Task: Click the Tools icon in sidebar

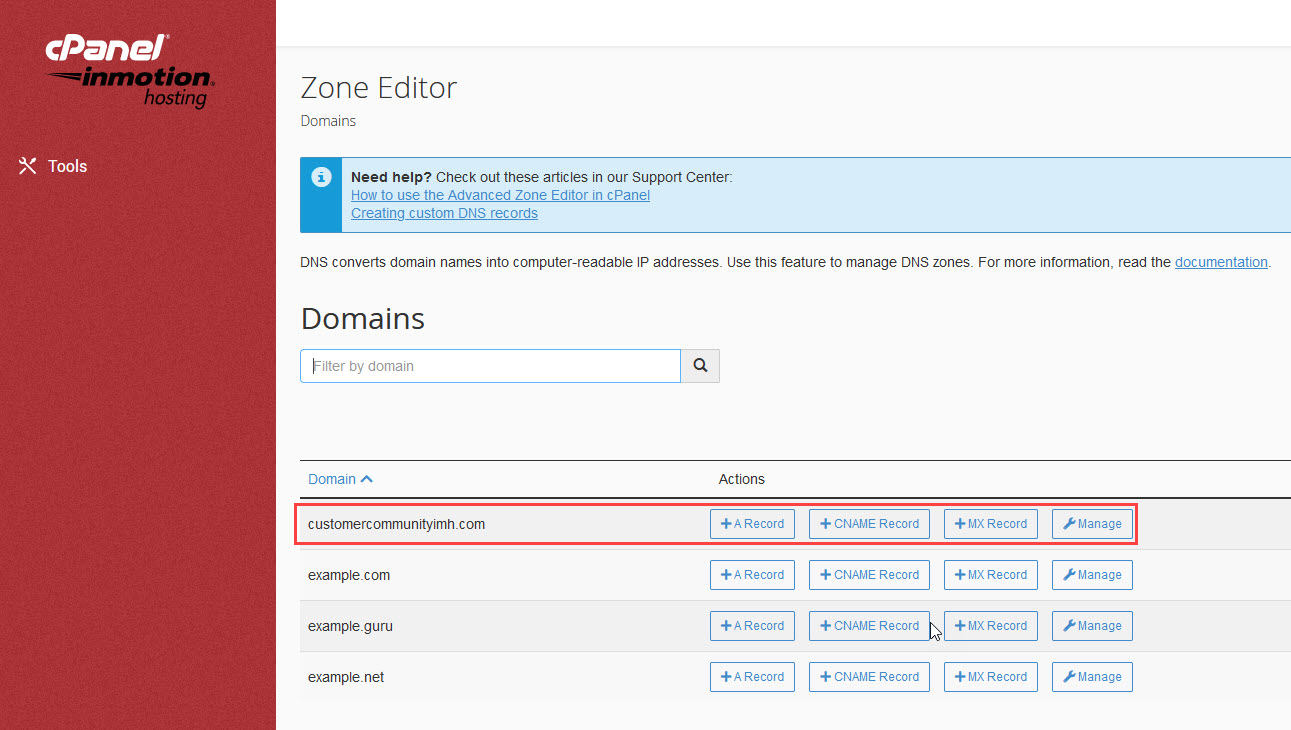Action: pos(28,166)
